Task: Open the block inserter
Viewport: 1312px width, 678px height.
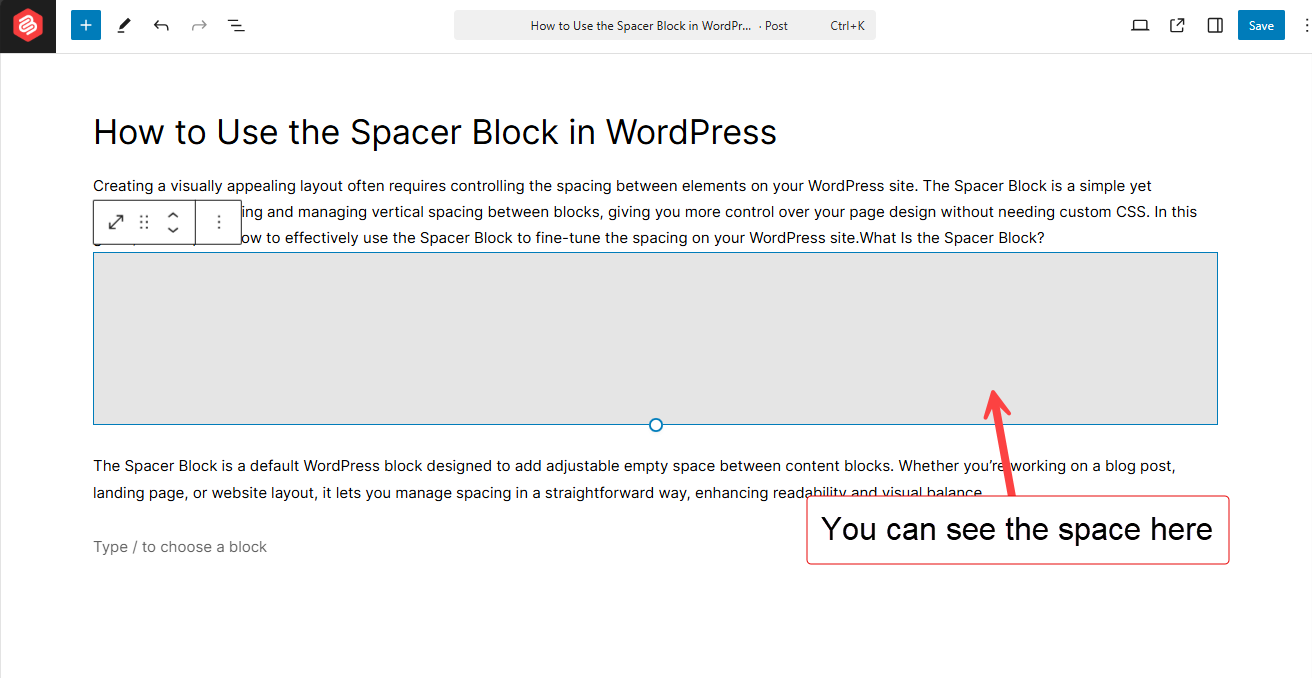Action: [x=85, y=24]
